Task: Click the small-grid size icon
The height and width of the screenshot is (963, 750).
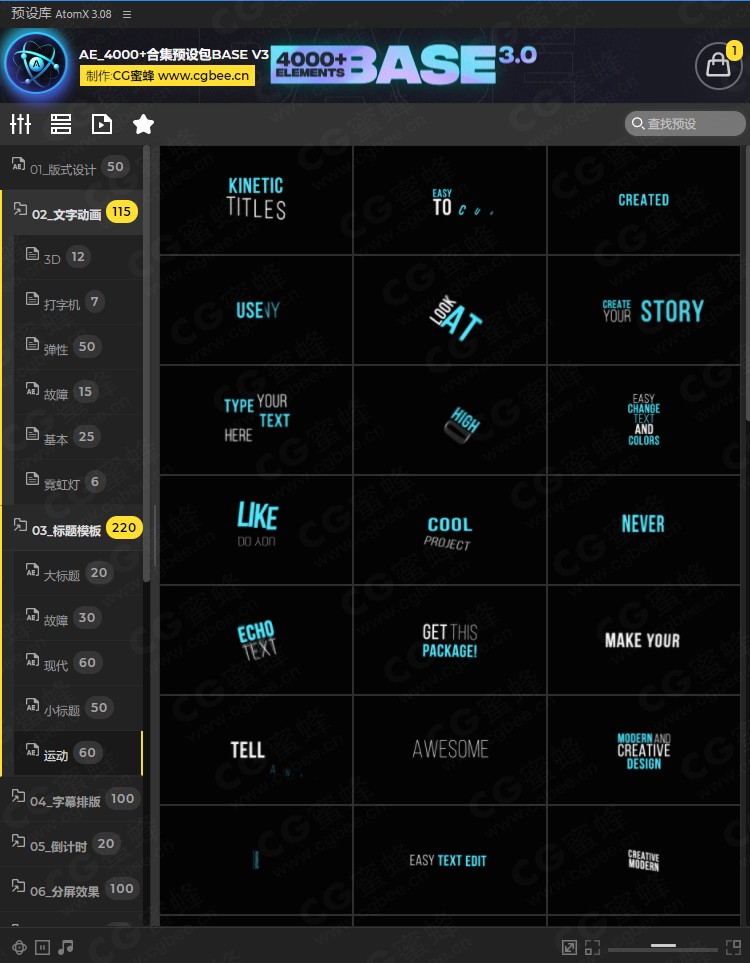Action: point(592,947)
